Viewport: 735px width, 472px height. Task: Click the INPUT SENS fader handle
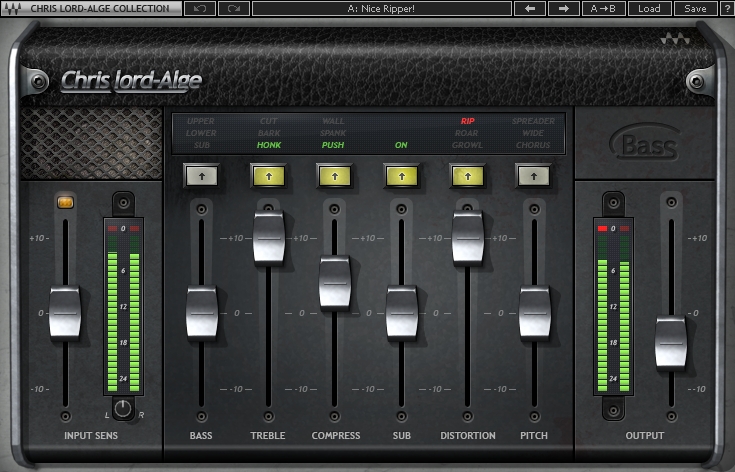[x=65, y=312]
